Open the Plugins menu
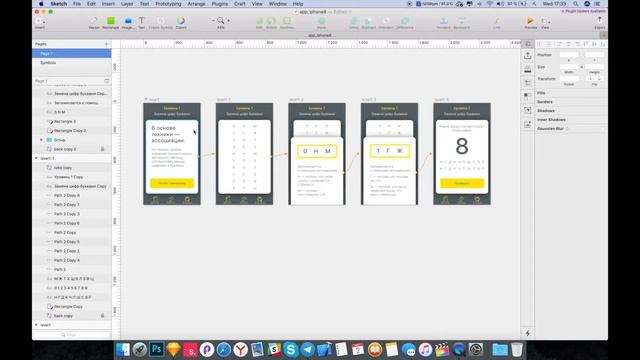Screen dimensions: 640x360 coord(220,4)
